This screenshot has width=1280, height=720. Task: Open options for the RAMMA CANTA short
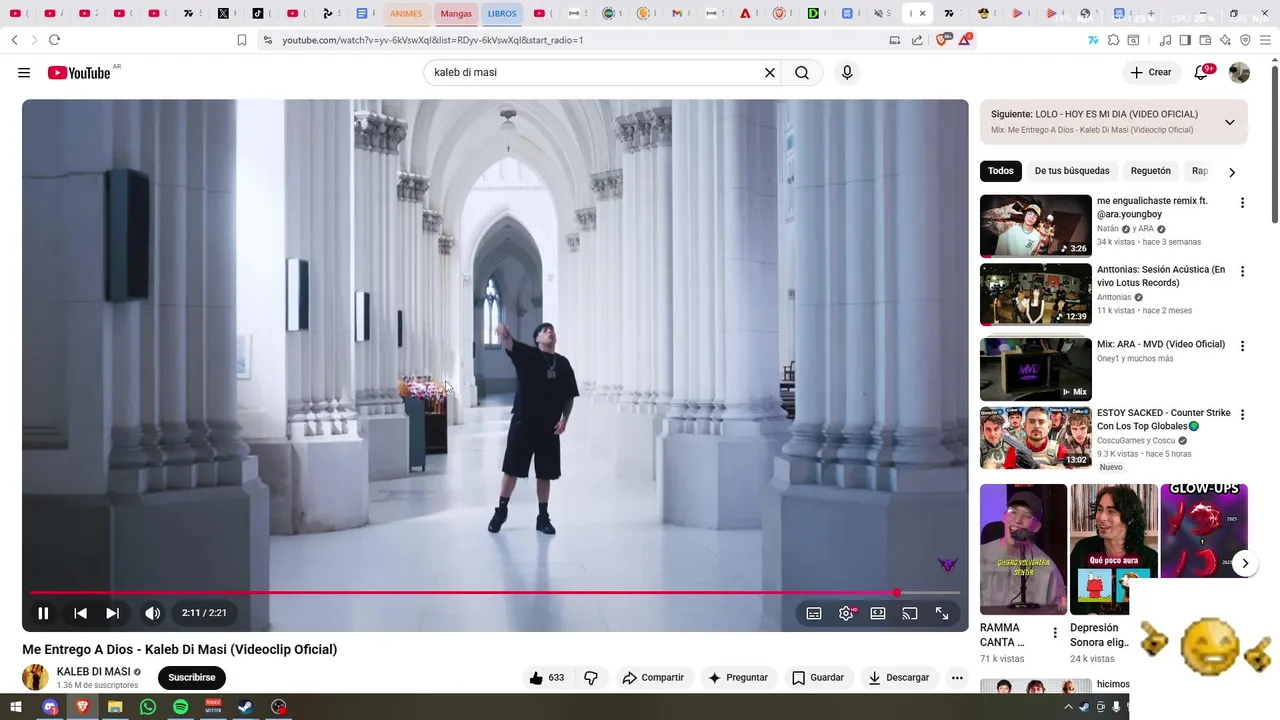point(1055,633)
